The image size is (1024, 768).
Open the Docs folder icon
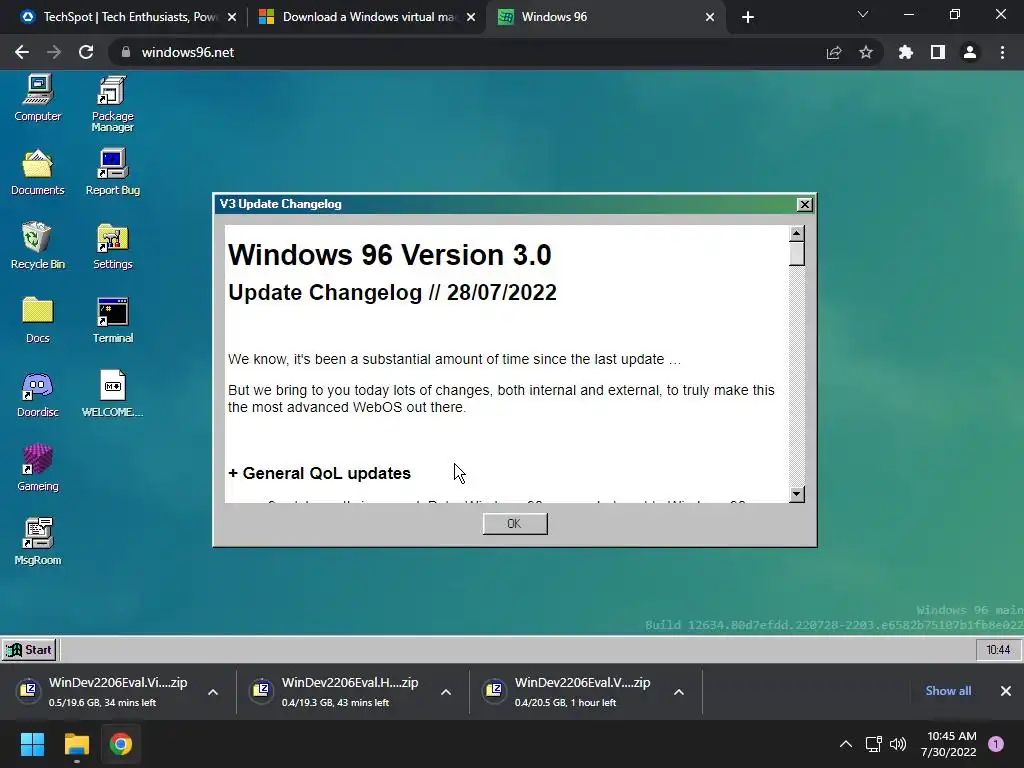tap(38, 320)
